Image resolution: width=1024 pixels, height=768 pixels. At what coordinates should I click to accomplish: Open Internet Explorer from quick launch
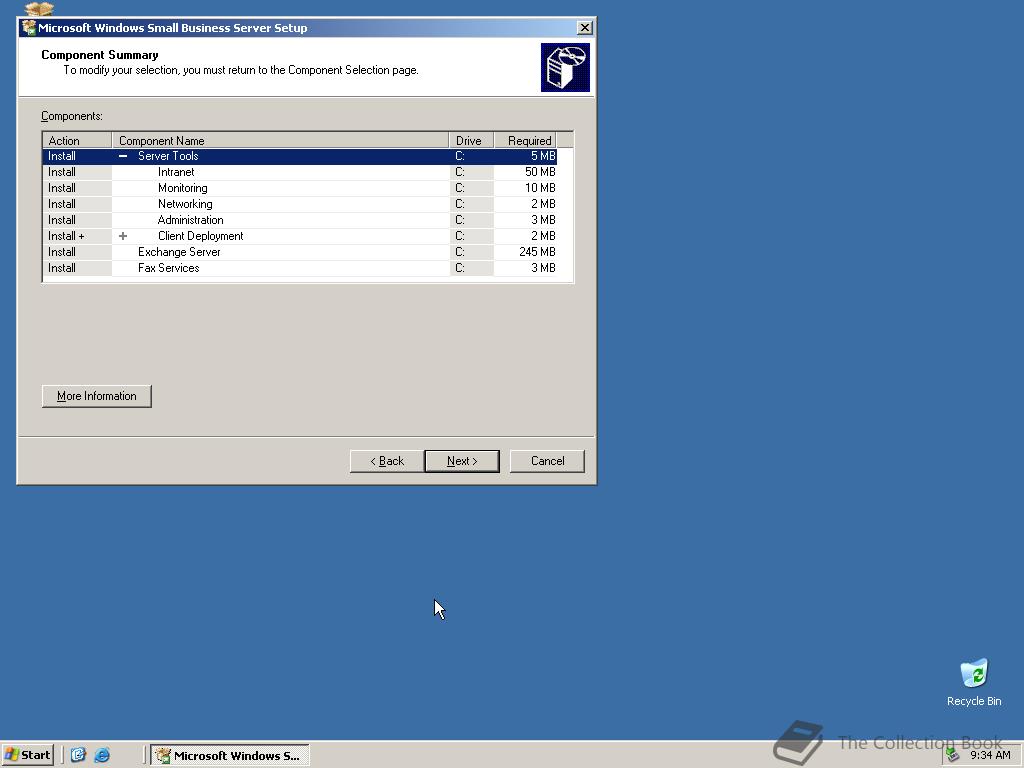(x=102, y=755)
